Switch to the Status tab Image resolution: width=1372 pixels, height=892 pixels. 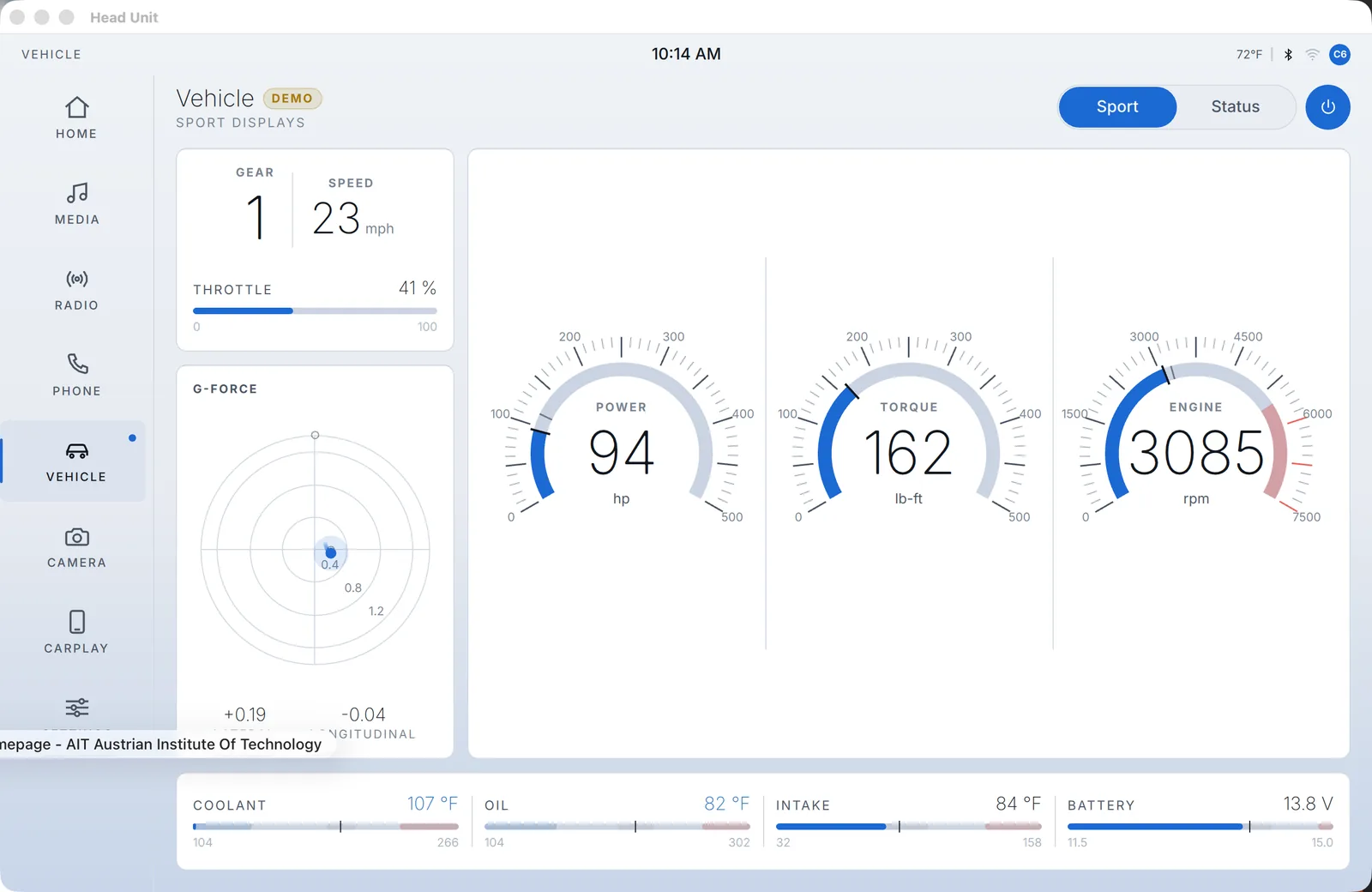(x=1235, y=107)
